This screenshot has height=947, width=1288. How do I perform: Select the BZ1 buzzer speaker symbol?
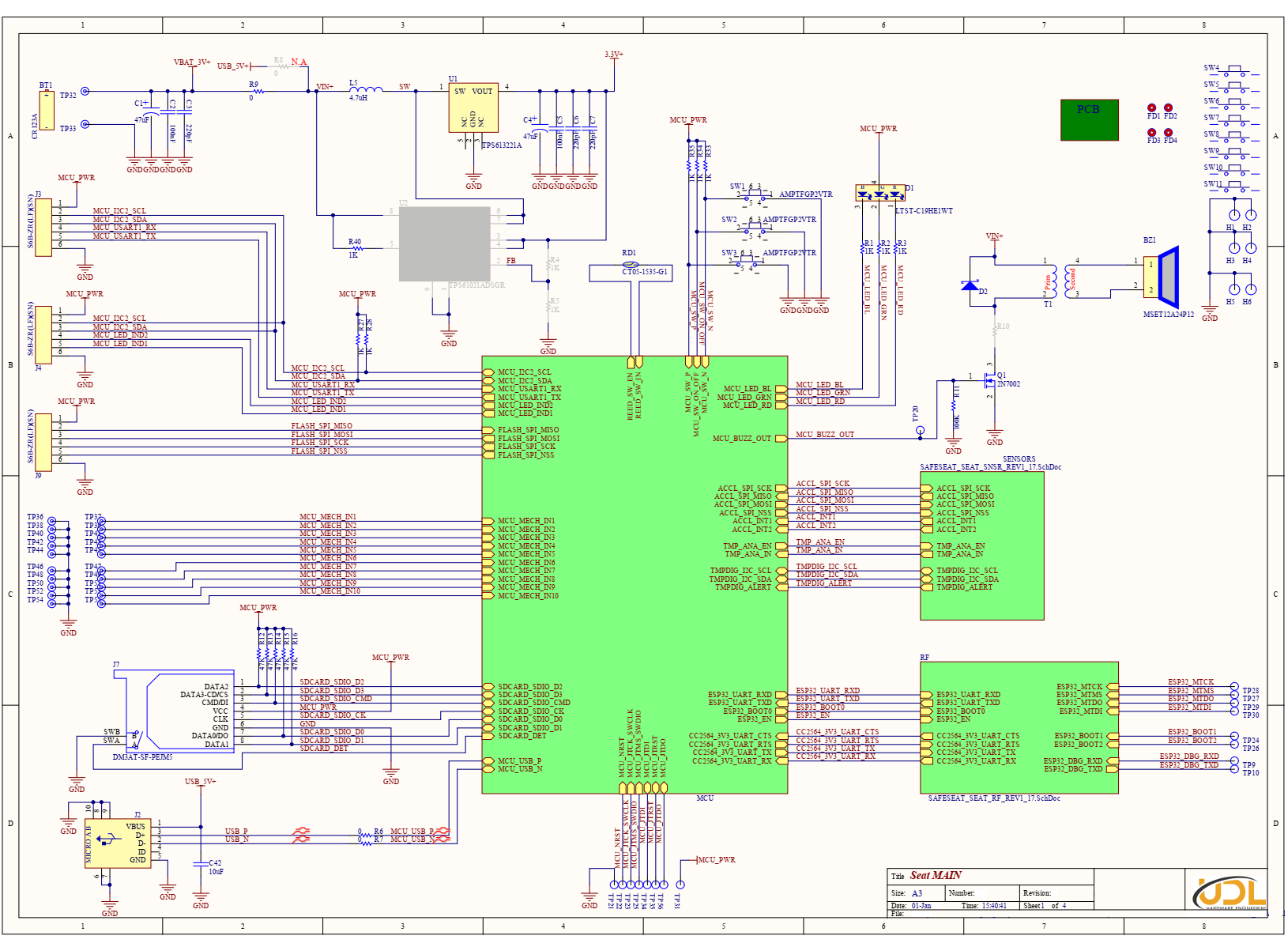point(1162,277)
